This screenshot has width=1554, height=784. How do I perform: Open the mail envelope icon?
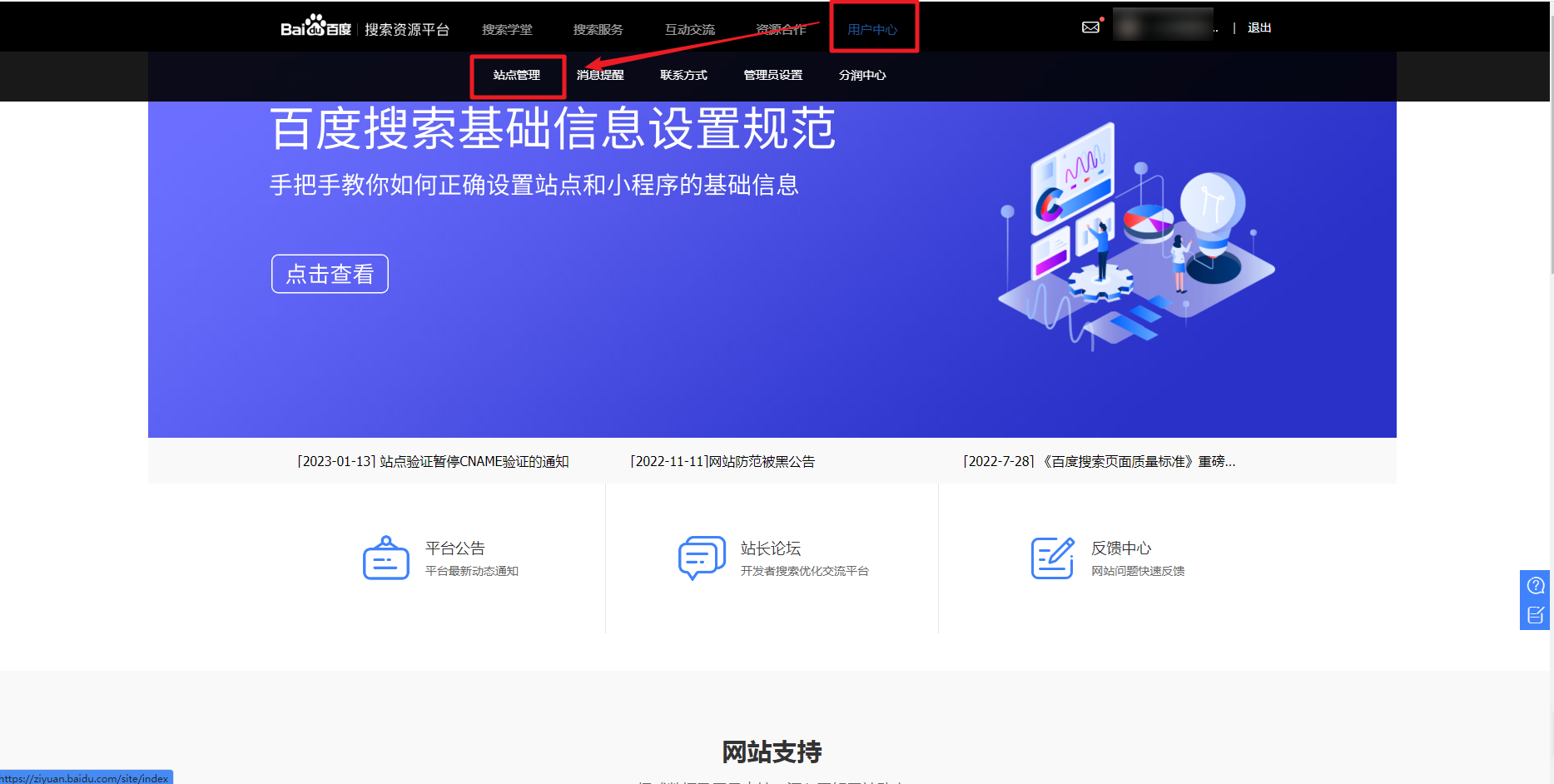pos(1090,27)
